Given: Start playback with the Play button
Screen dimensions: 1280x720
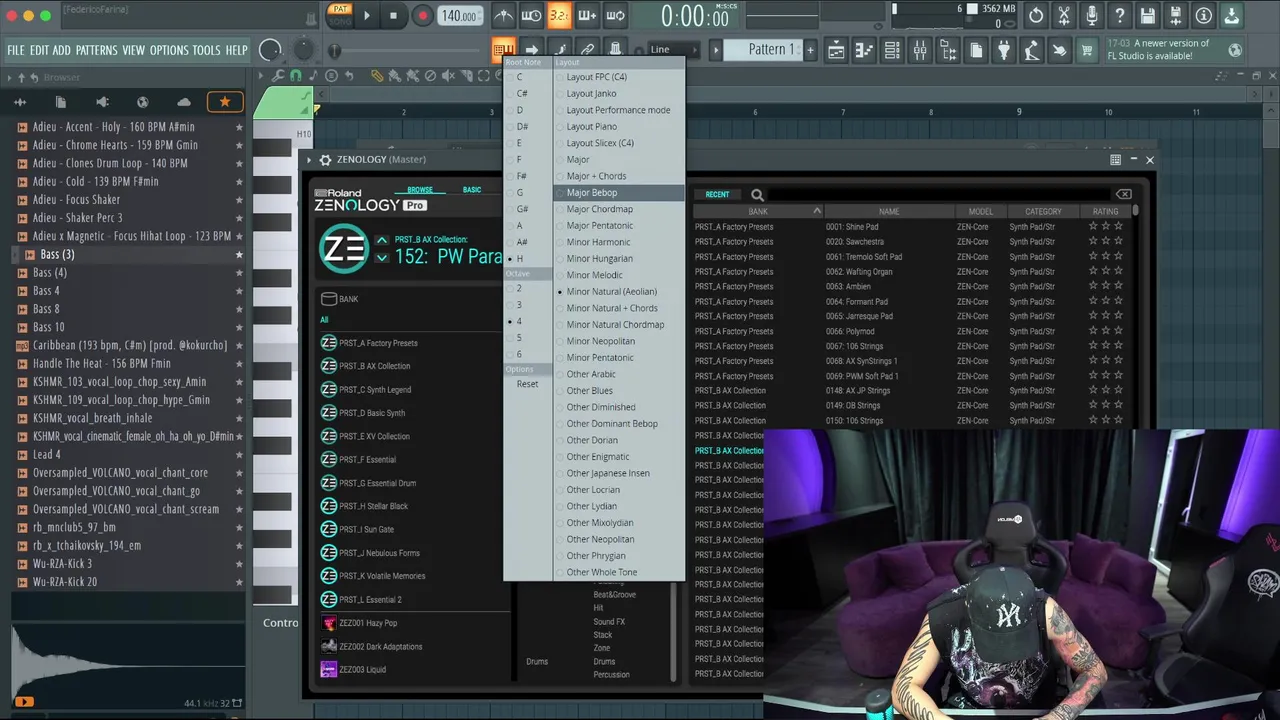Looking at the screenshot, I should click(x=367, y=15).
